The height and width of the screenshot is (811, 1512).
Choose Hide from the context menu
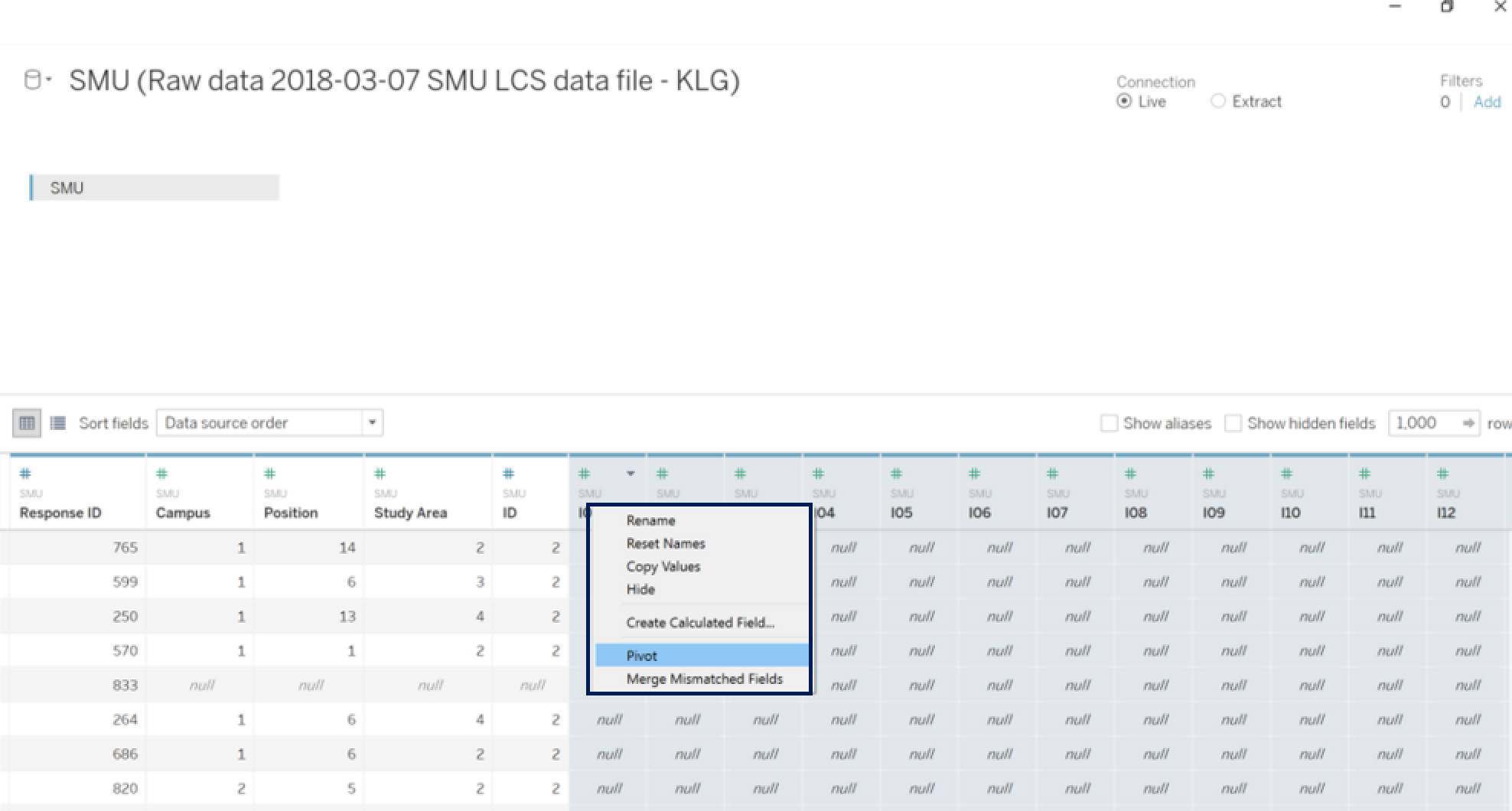[640, 589]
